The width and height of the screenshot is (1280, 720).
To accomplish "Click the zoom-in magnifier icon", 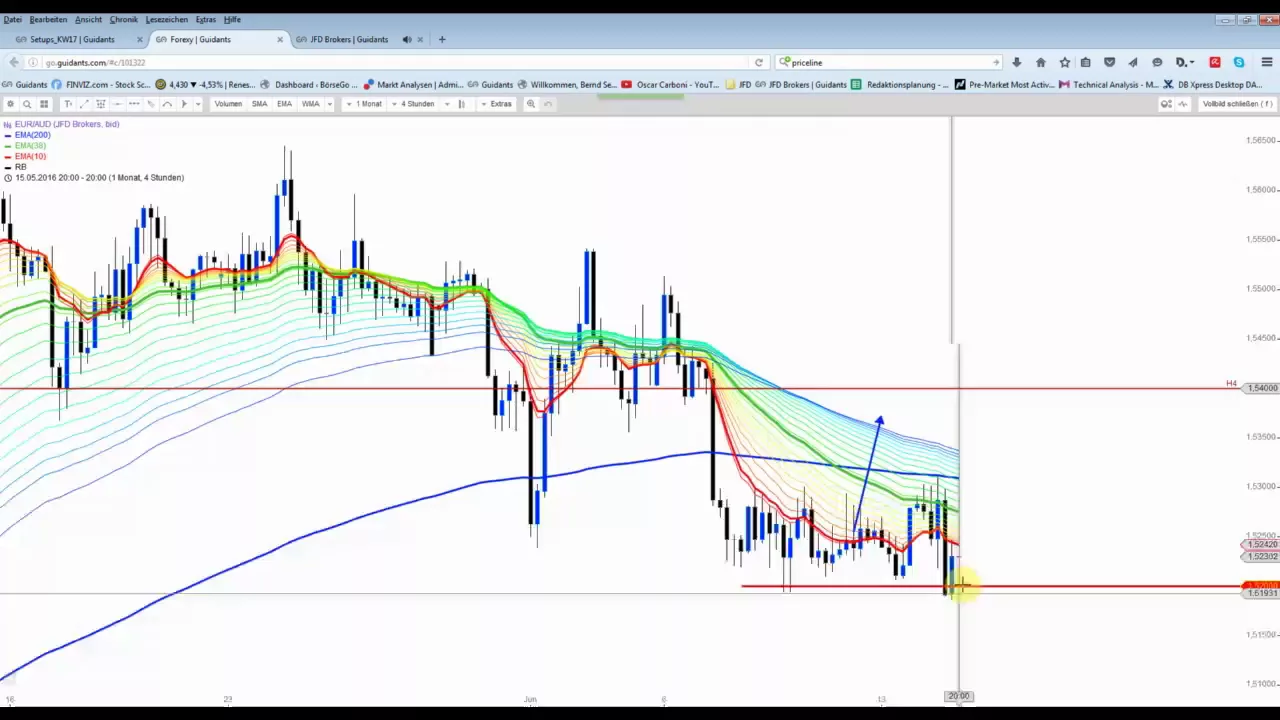I will click(x=531, y=104).
